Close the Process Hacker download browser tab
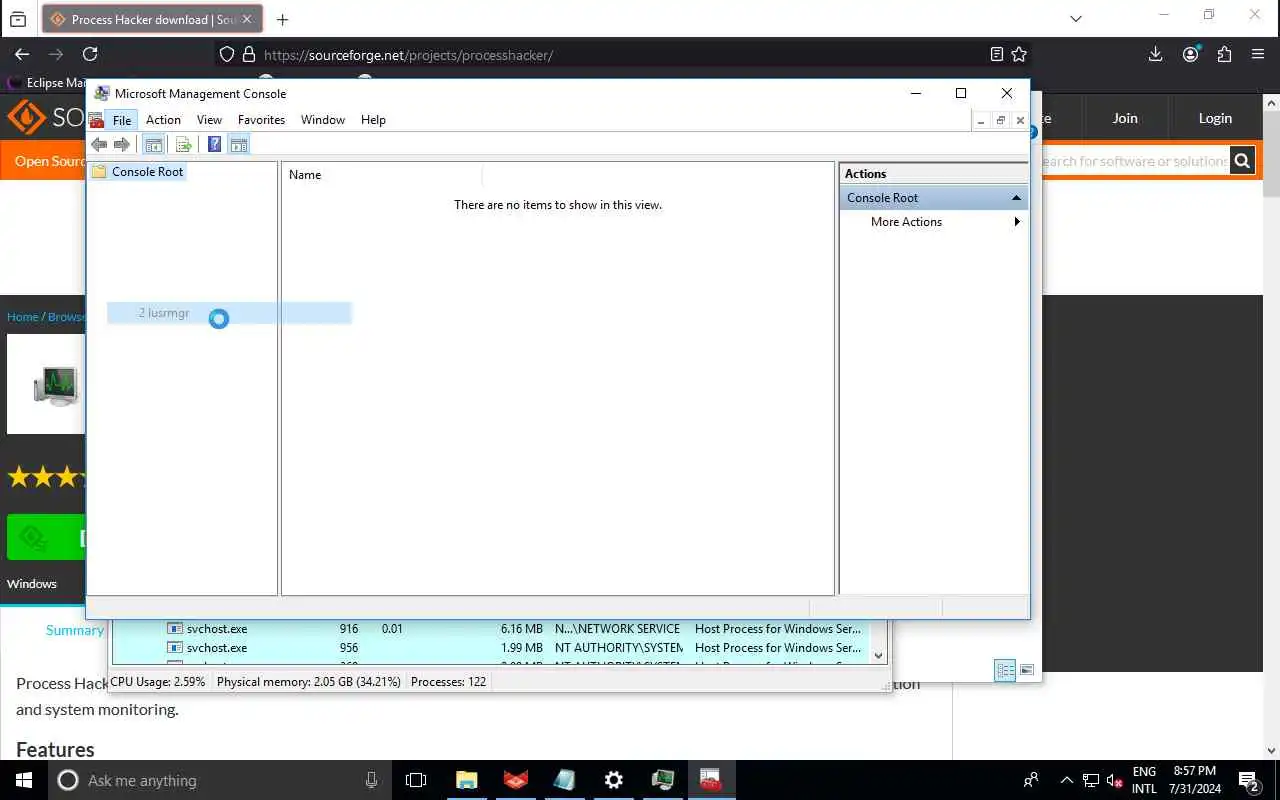This screenshot has height=800, width=1280. point(247,19)
